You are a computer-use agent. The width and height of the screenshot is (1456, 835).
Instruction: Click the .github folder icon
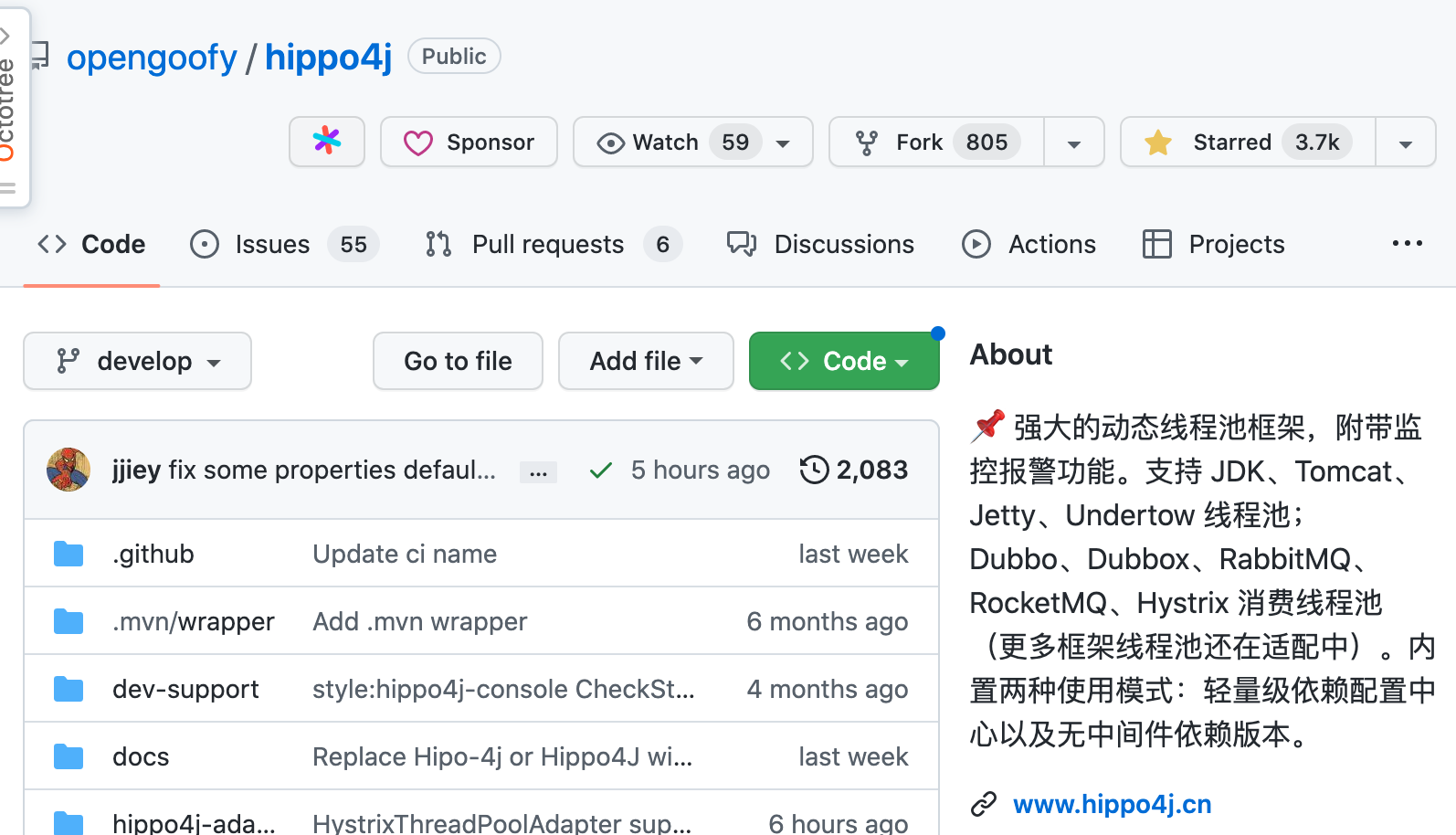(69, 554)
